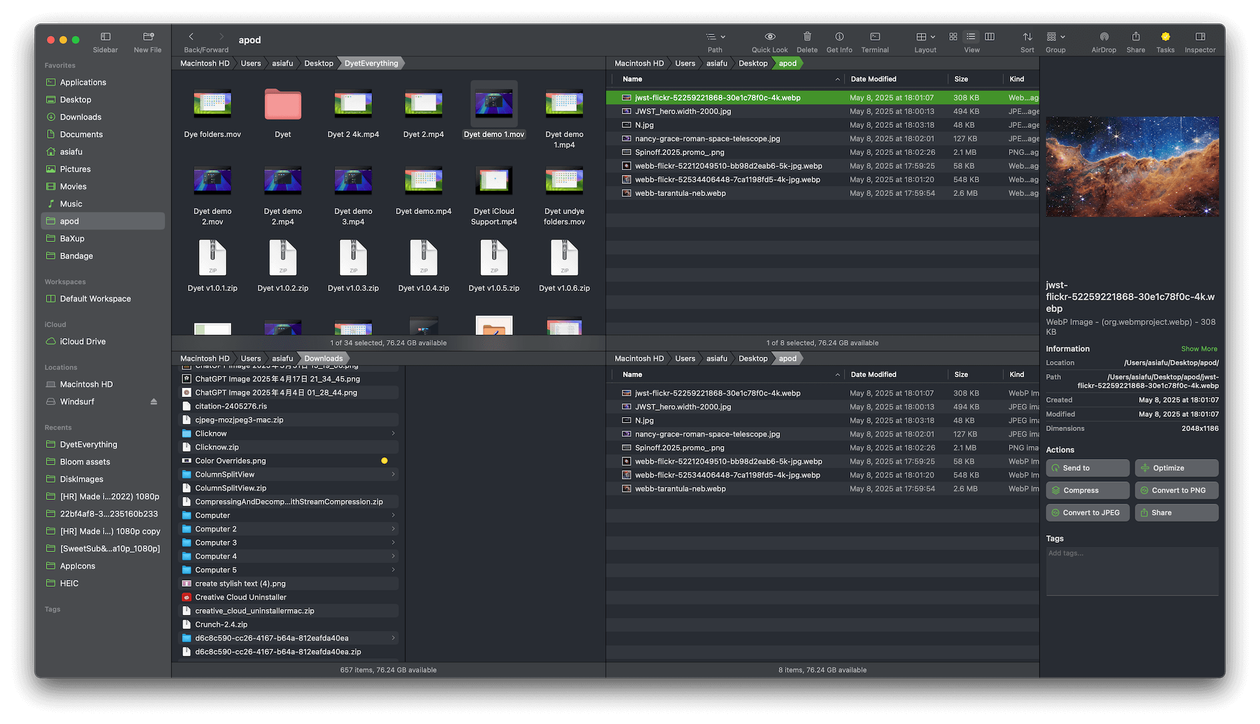Viewport: 1260px width, 724px height.
Task: Click the Show More link in Information
Action: [x=1199, y=349]
